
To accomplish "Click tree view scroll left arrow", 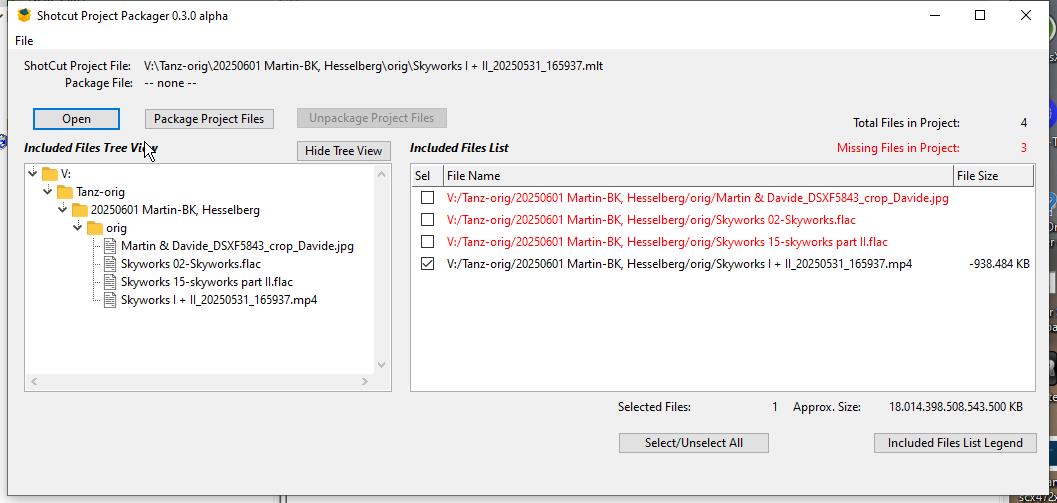I will click(x=34, y=382).
